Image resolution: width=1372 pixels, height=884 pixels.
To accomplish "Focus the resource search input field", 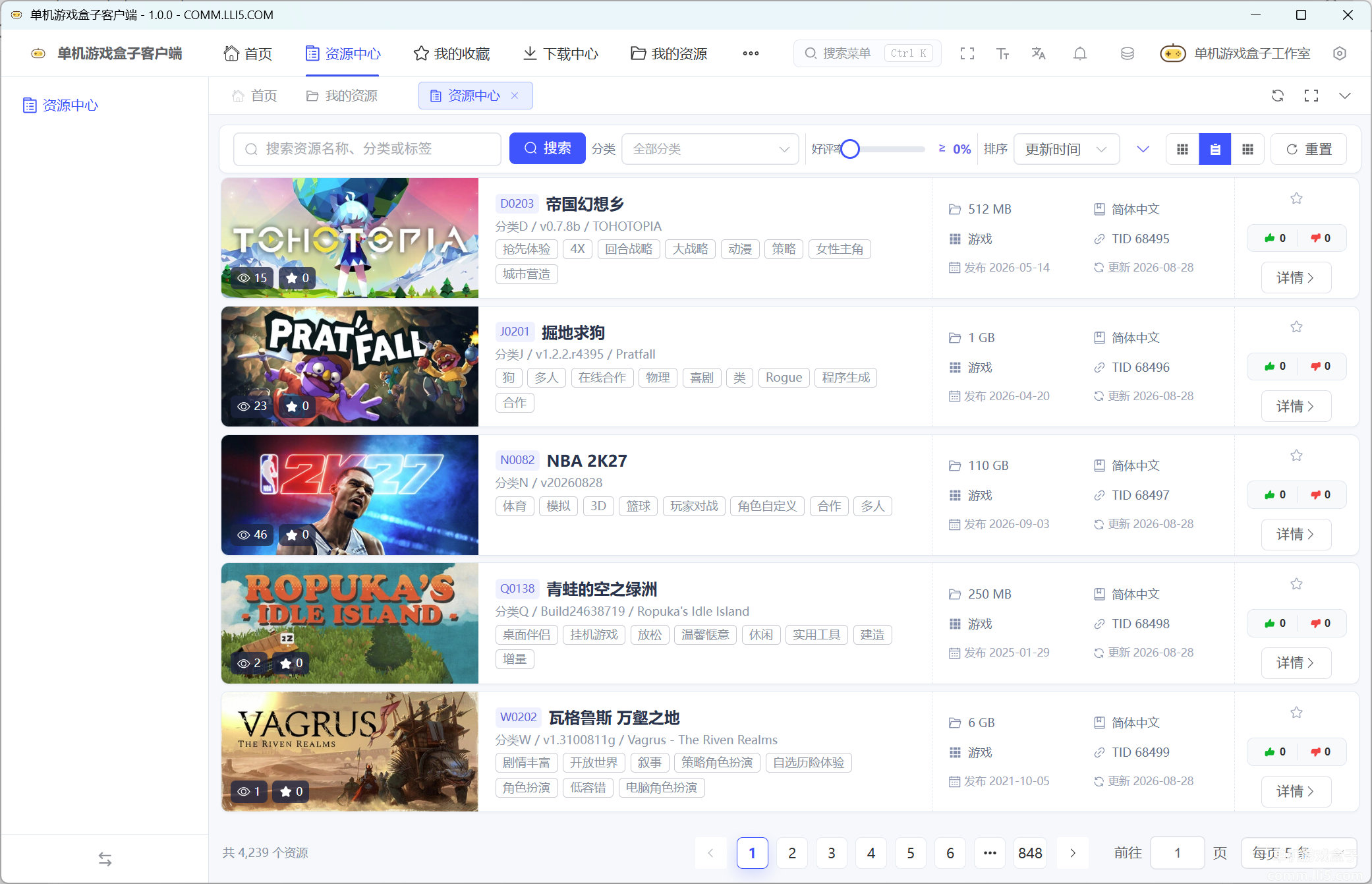I will click(x=367, y=149).
